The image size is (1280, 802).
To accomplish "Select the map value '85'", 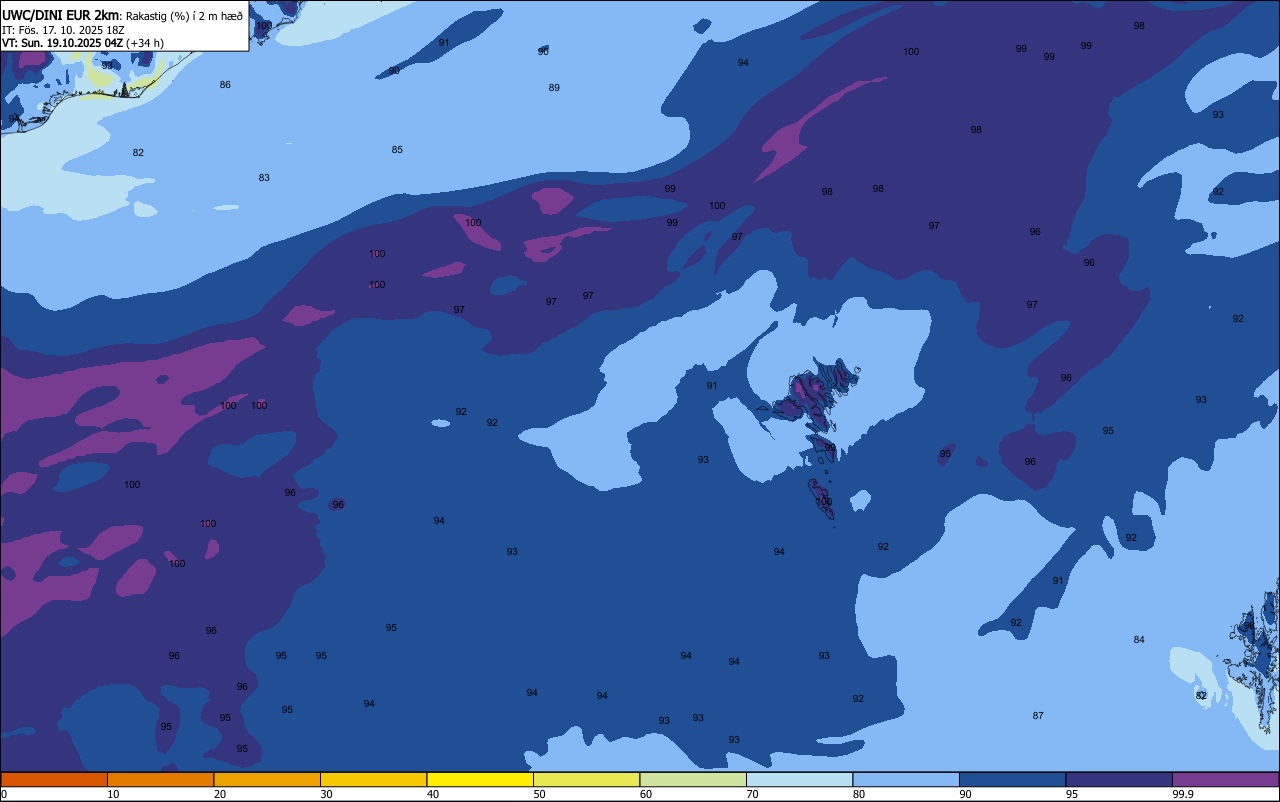I will coord(397,150).
